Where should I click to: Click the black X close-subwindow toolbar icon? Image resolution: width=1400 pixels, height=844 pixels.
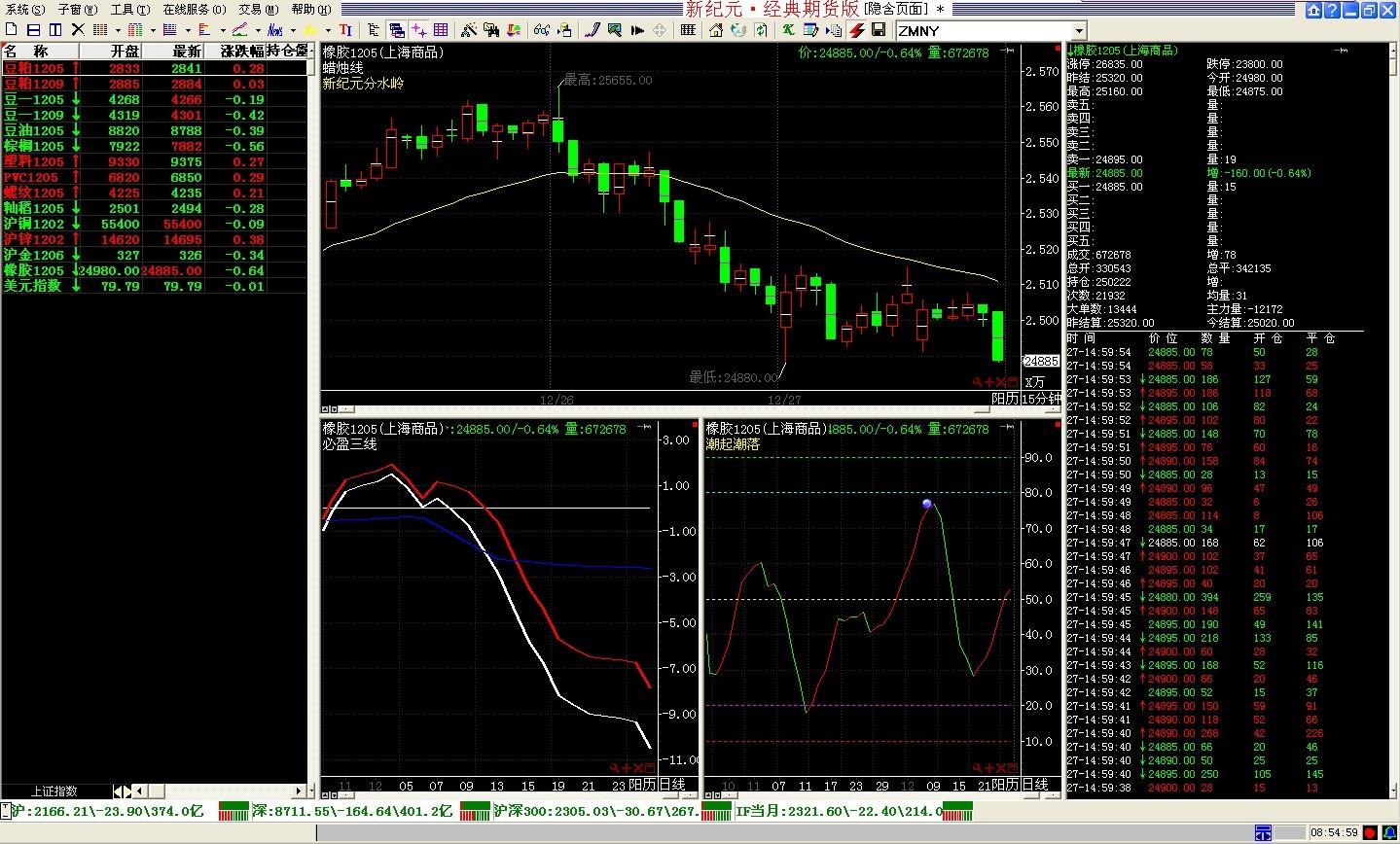click(x=78, y=30)
